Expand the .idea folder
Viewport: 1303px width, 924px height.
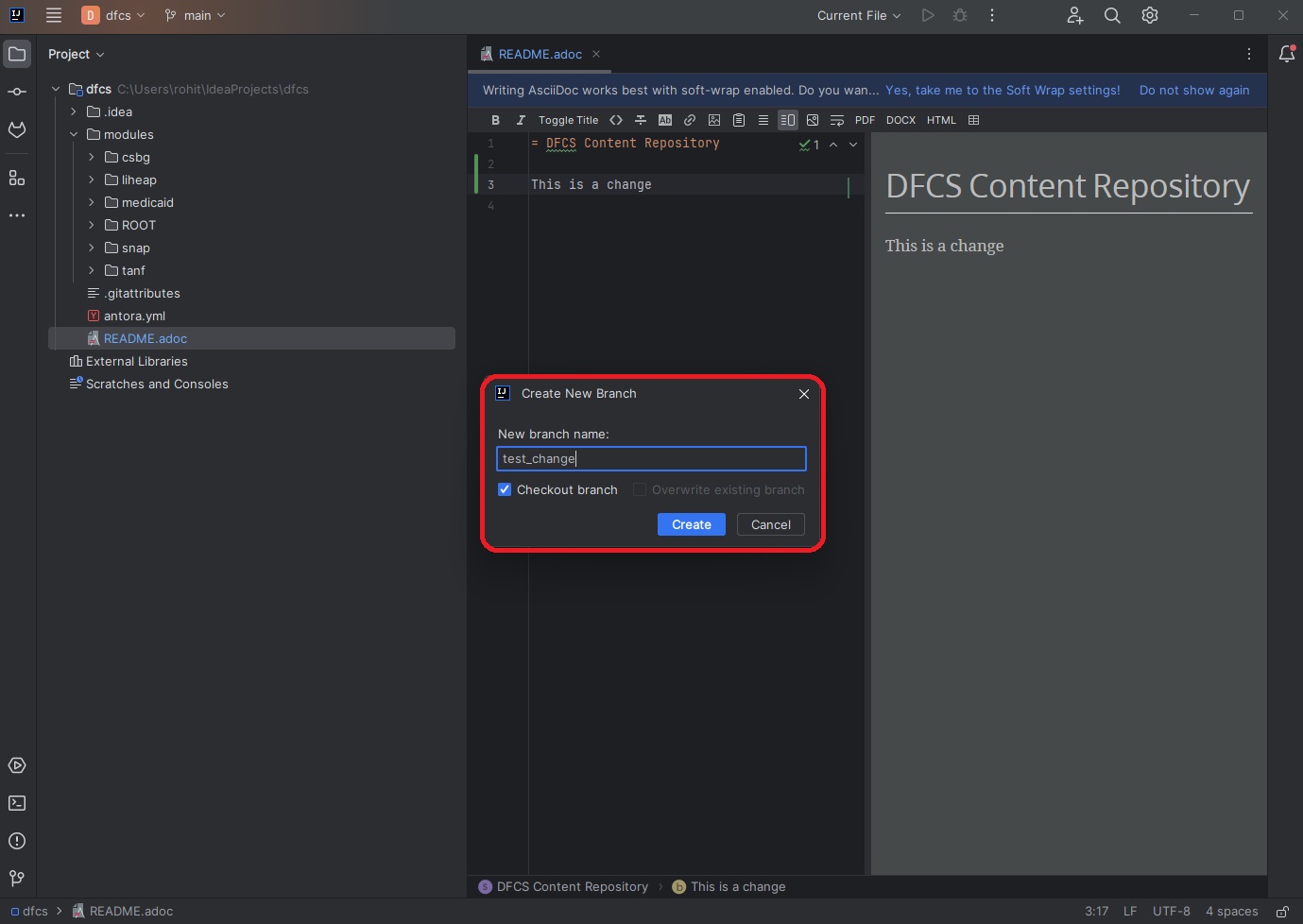point(74,111)
